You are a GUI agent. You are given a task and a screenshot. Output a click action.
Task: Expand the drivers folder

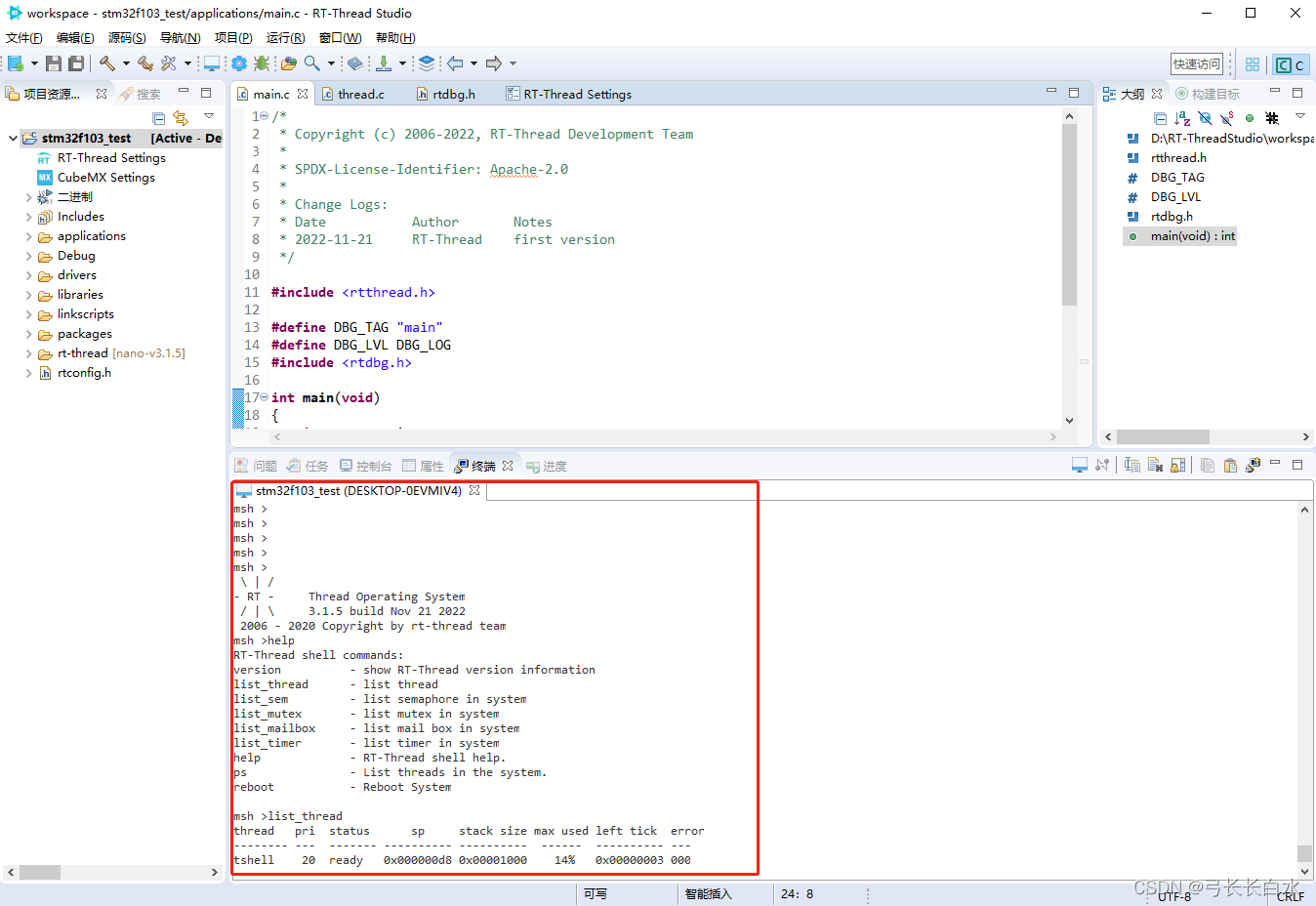point(29,275)
